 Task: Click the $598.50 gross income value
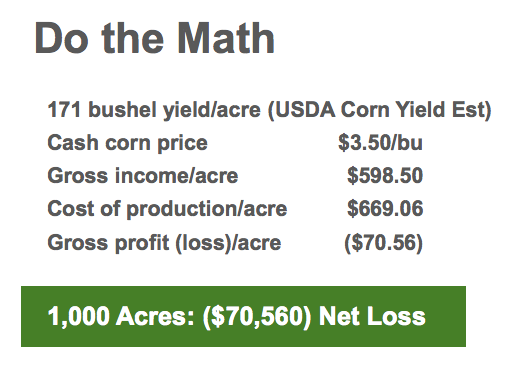(x=385, y=176)
